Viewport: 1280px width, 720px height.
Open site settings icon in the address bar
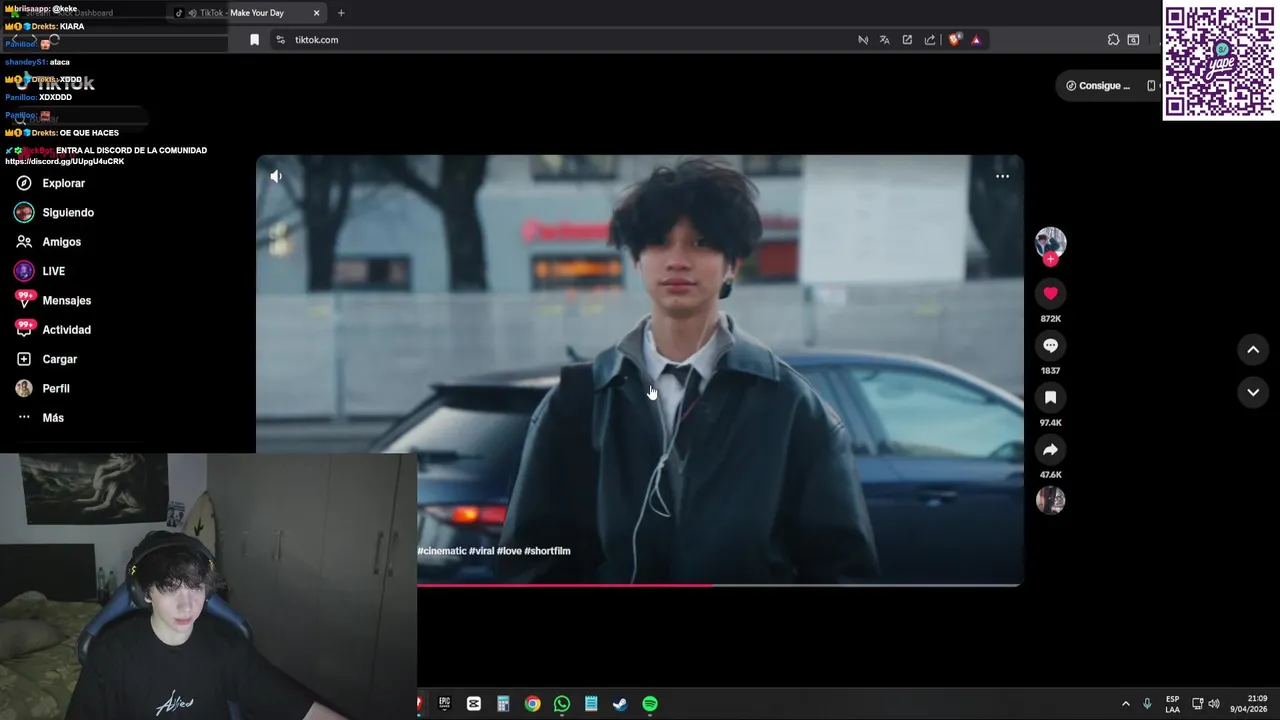click(281, 40)
